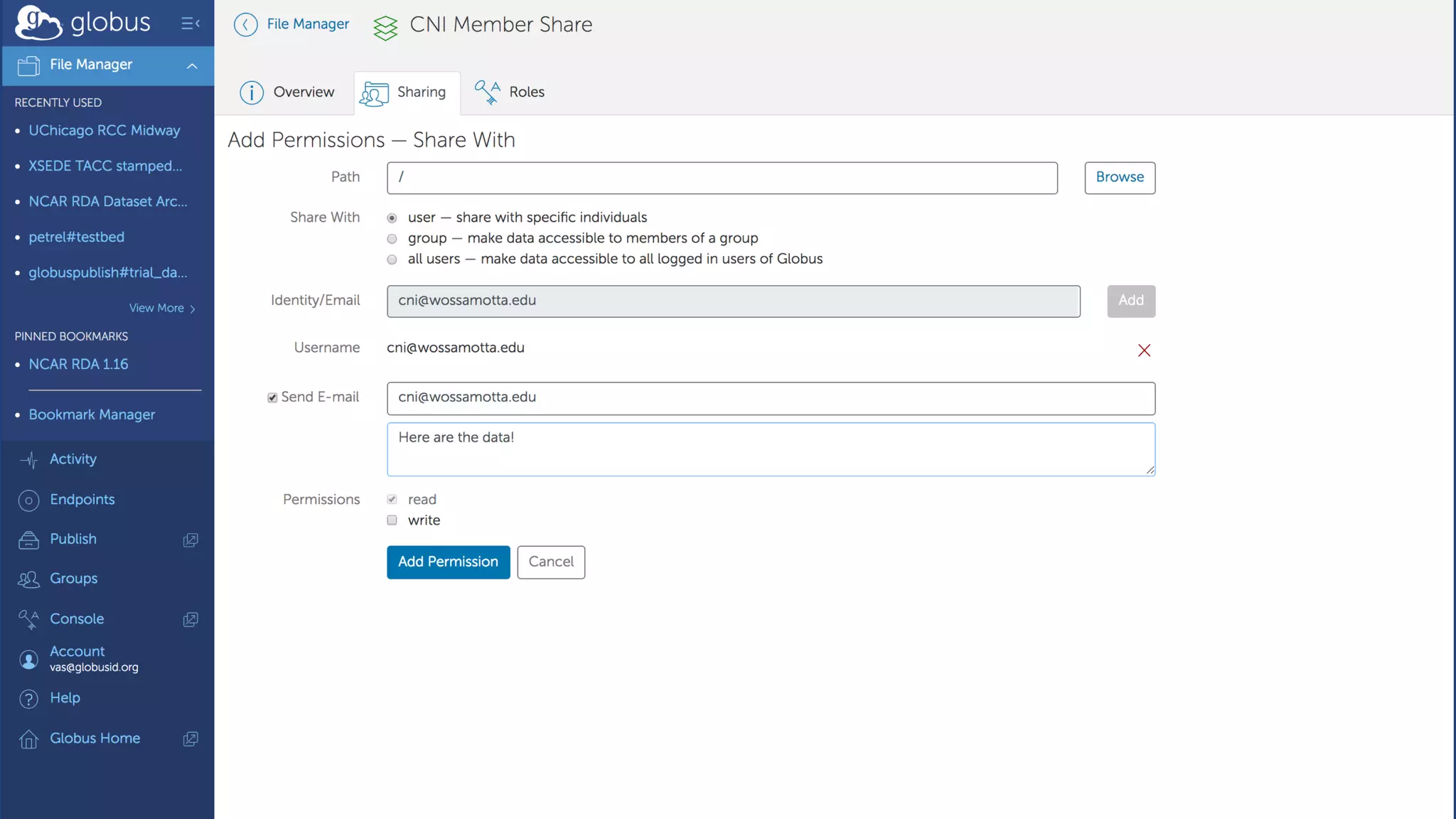Select the group share radio button
The height and width of the screenshot is (819, 1456).
tap(392, 239)
